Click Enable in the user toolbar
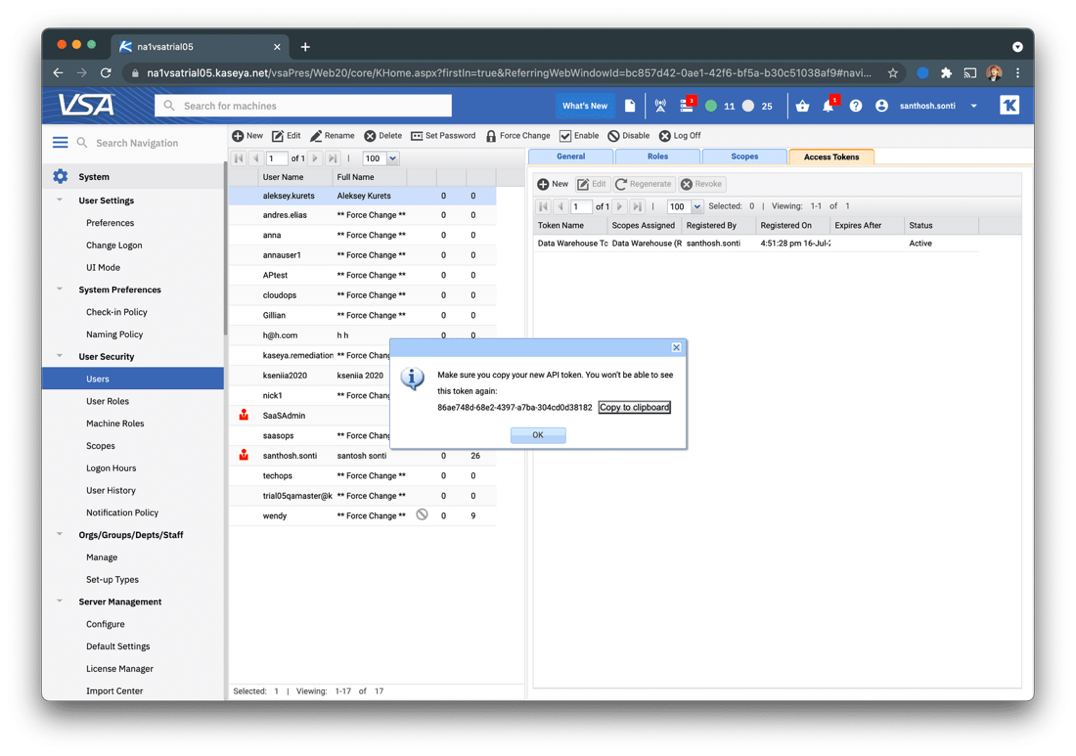The image size is (1076, 756). [x=579, y=136]
